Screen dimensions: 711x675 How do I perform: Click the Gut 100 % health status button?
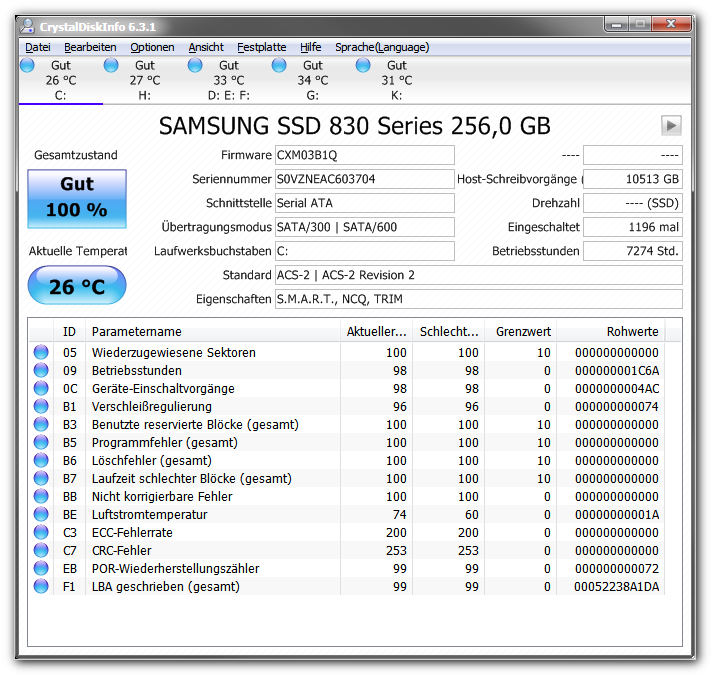point(77,199)
